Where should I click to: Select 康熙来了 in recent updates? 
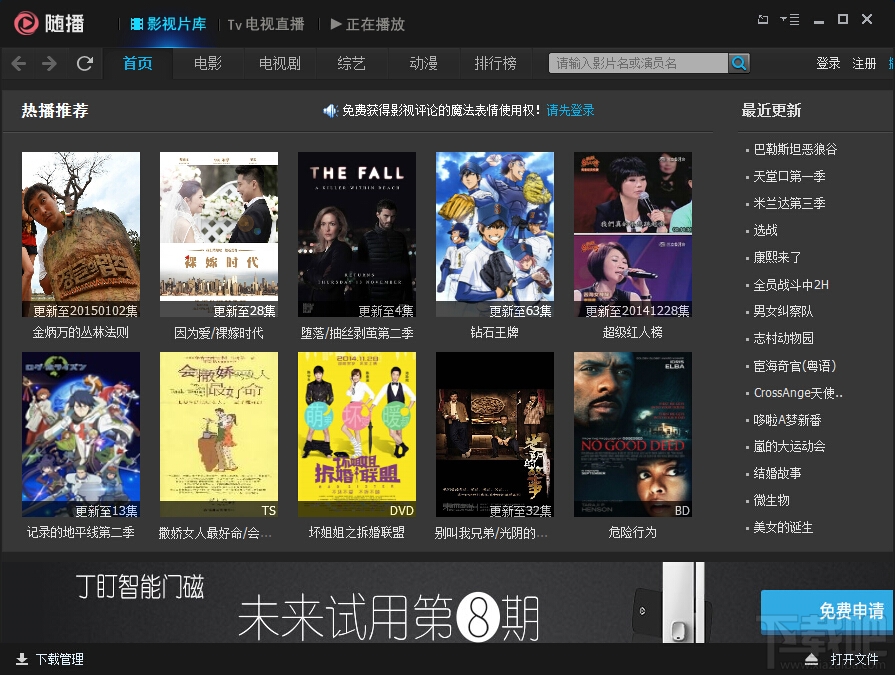pyautogui.click(x=777, y=257)
